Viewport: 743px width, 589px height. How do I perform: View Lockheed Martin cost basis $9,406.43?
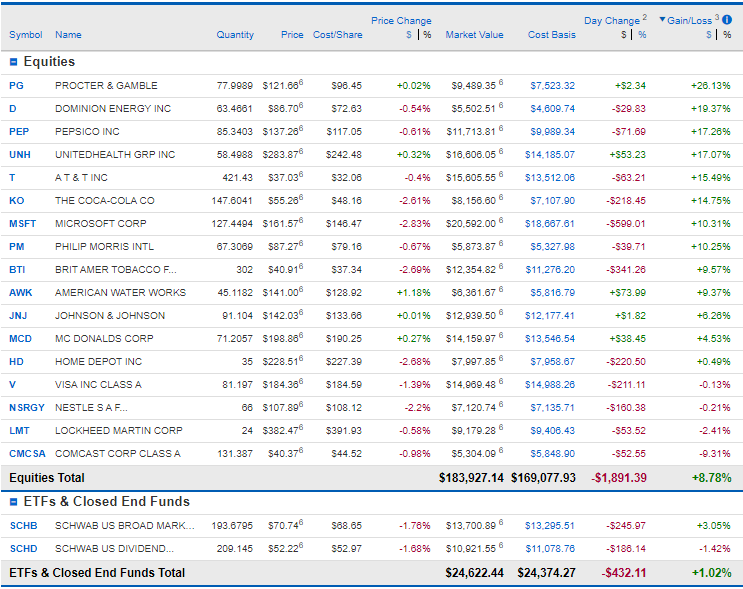553,431
